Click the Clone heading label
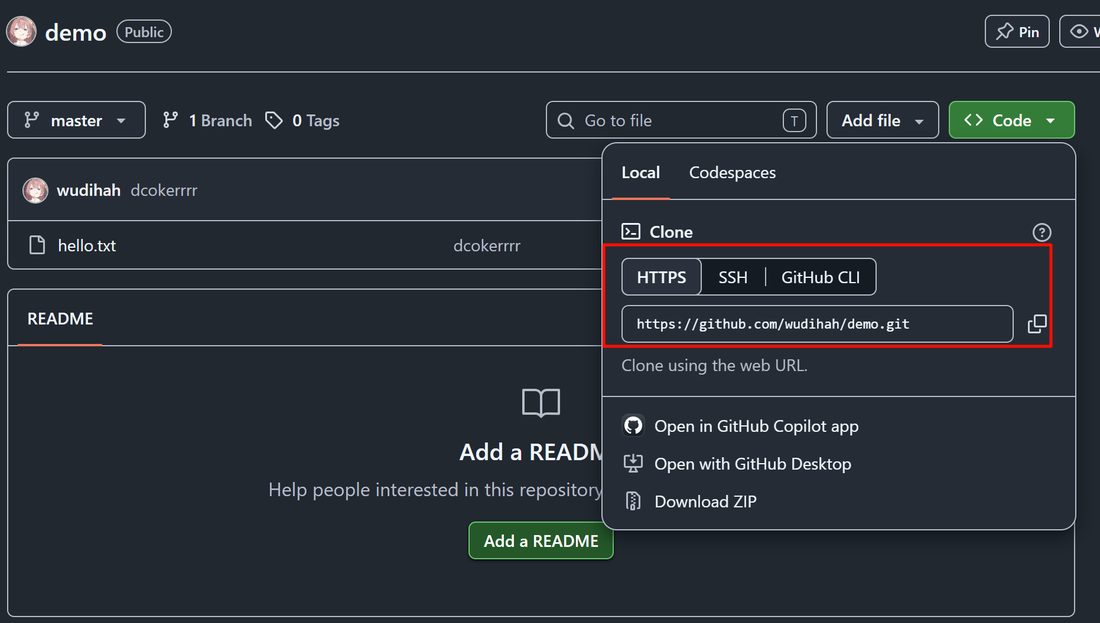 [x=671, y=232]
